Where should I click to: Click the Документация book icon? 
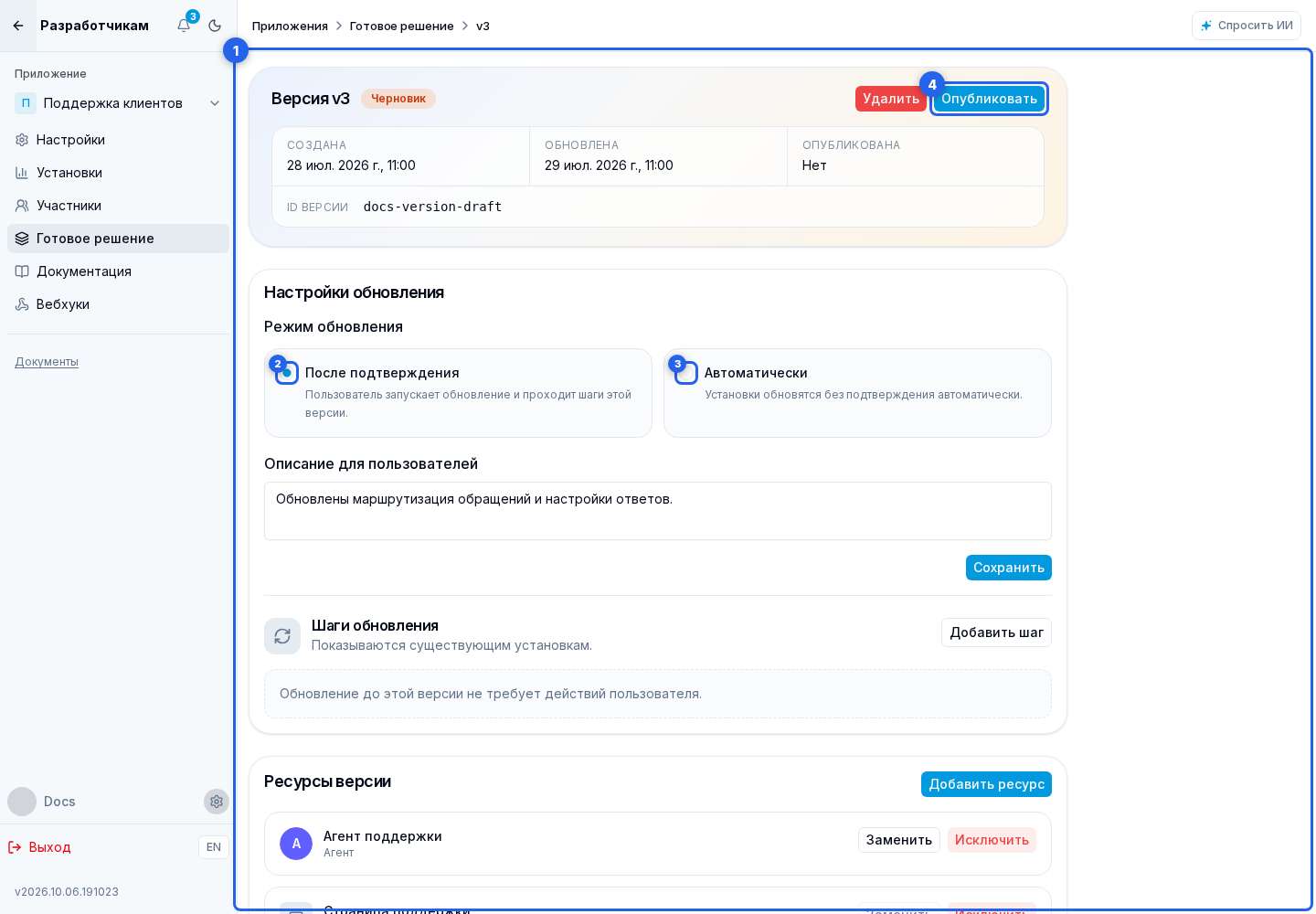[x=22, y=271]
